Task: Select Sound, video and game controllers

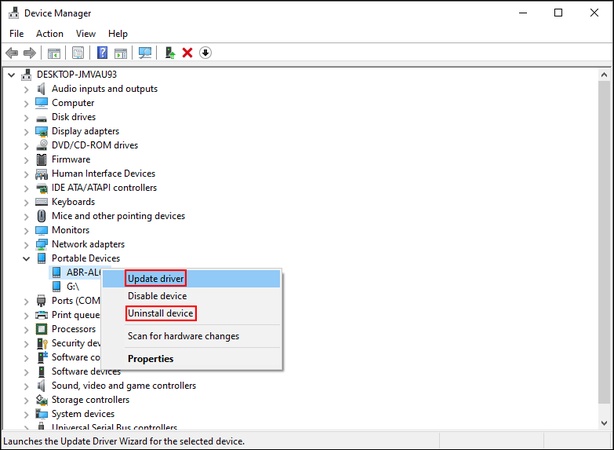Action: click(x=123, y=386)
